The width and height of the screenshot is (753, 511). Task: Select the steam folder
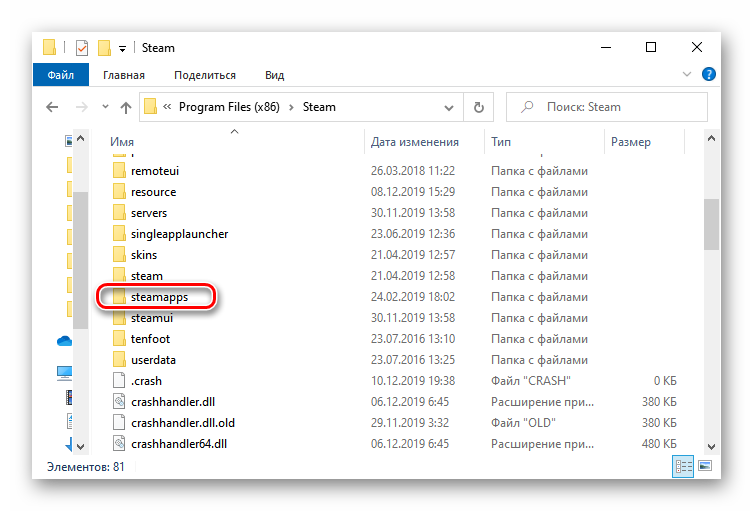[x=146, y=276]
